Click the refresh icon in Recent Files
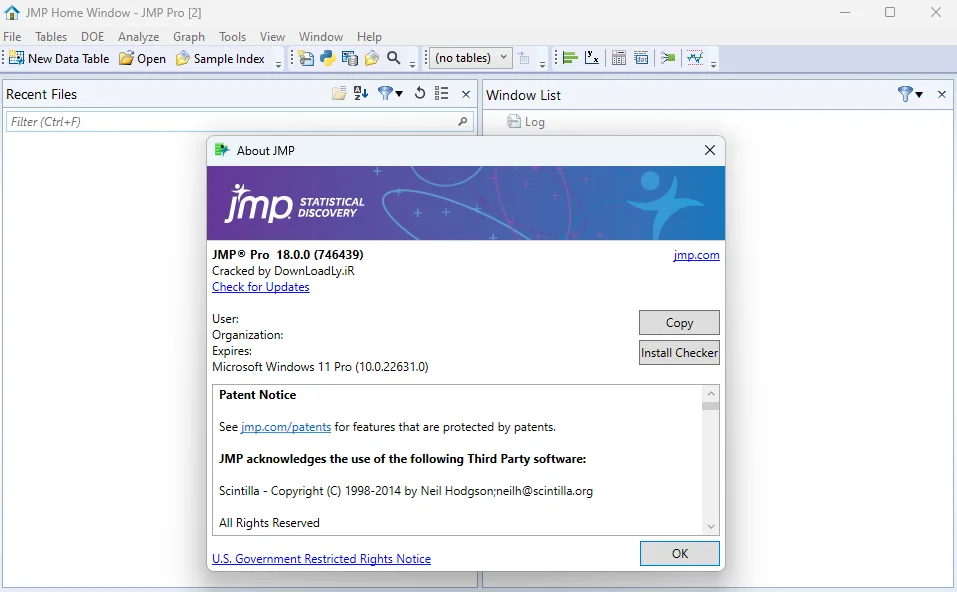 tap(419, 93)
